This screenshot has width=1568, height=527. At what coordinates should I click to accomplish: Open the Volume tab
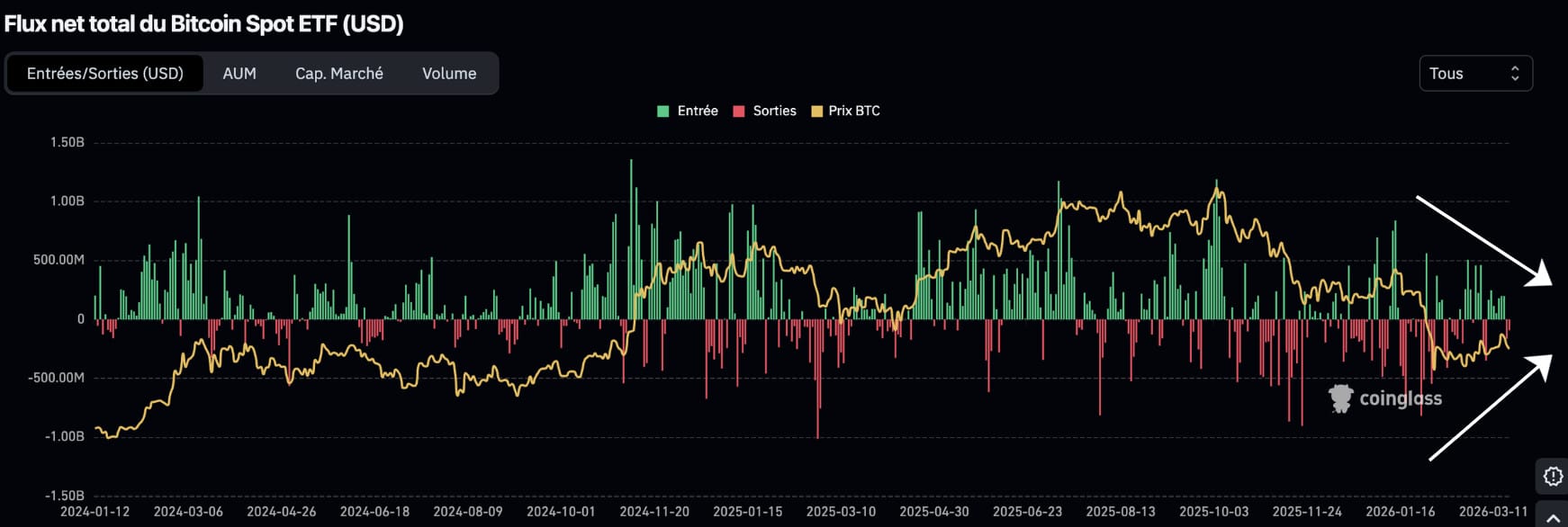point(449,74)
